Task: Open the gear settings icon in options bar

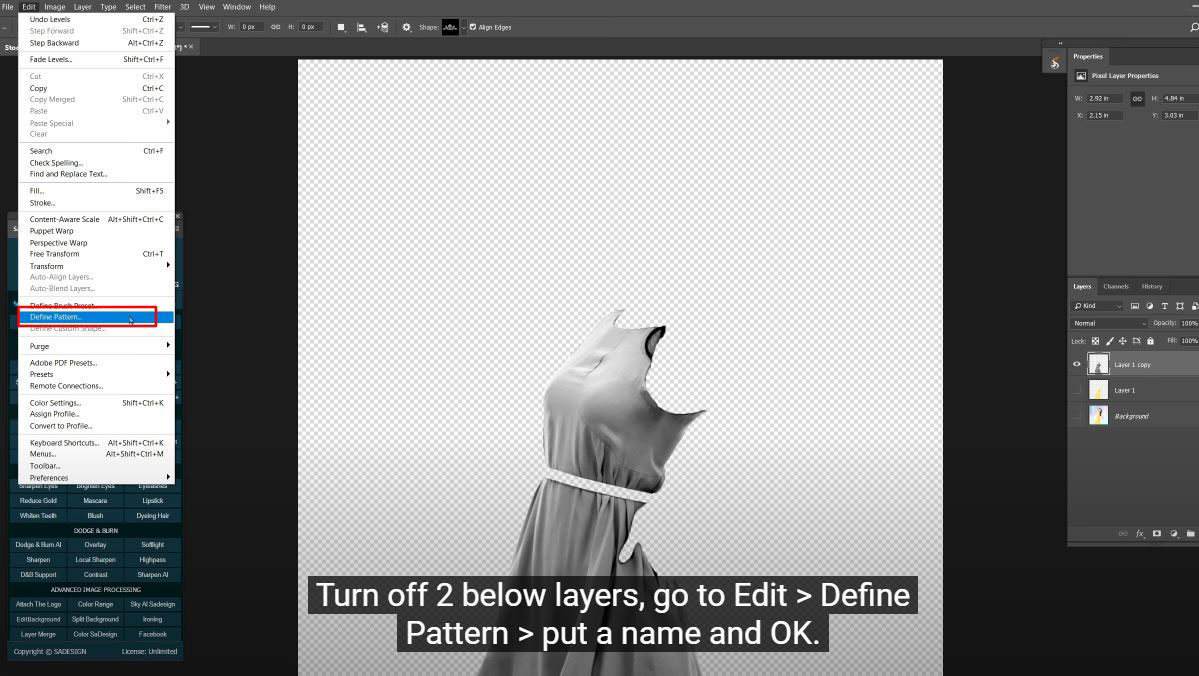Action: pyautogui.click(x=407, y=27)
